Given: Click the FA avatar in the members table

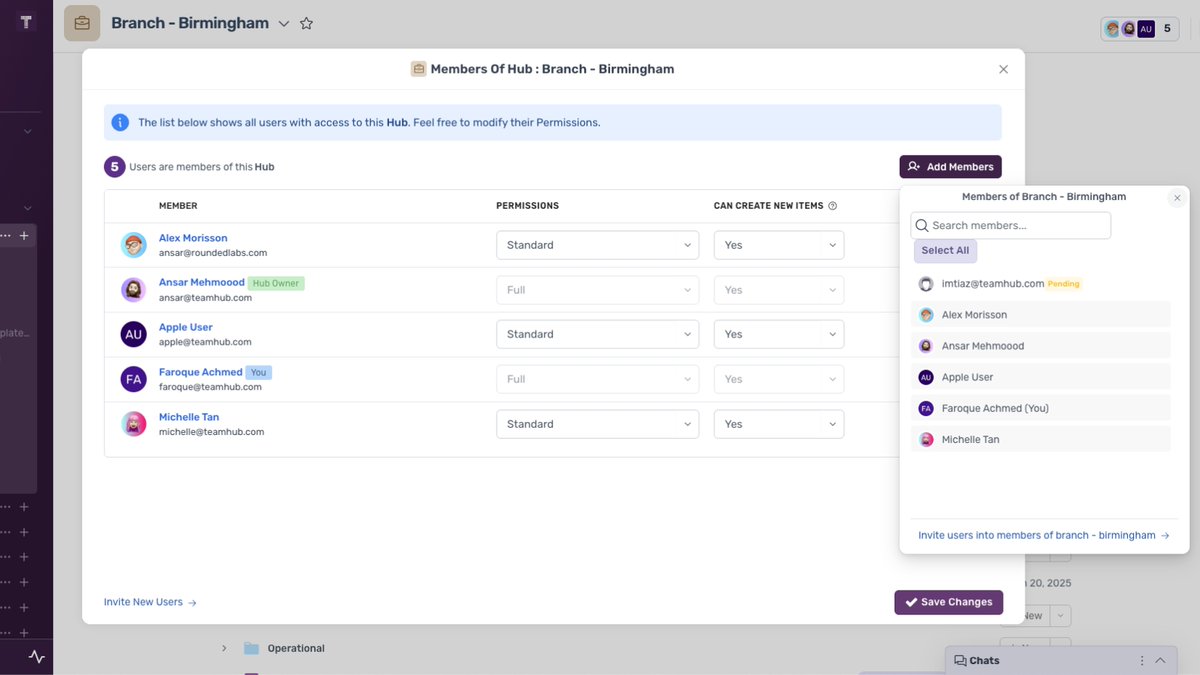Looking at the screenshot, I should tap(134, 379).
